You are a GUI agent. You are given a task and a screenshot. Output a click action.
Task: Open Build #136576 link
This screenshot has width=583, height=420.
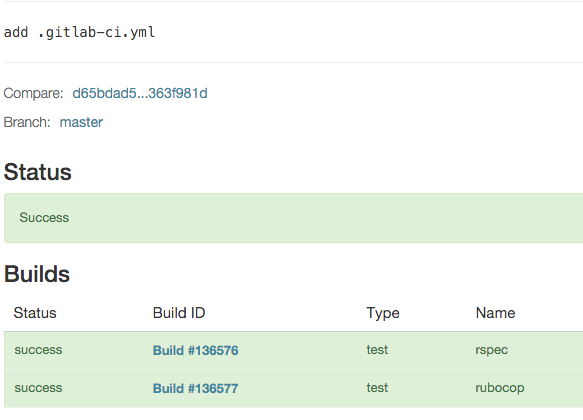(x=196, y=350)
